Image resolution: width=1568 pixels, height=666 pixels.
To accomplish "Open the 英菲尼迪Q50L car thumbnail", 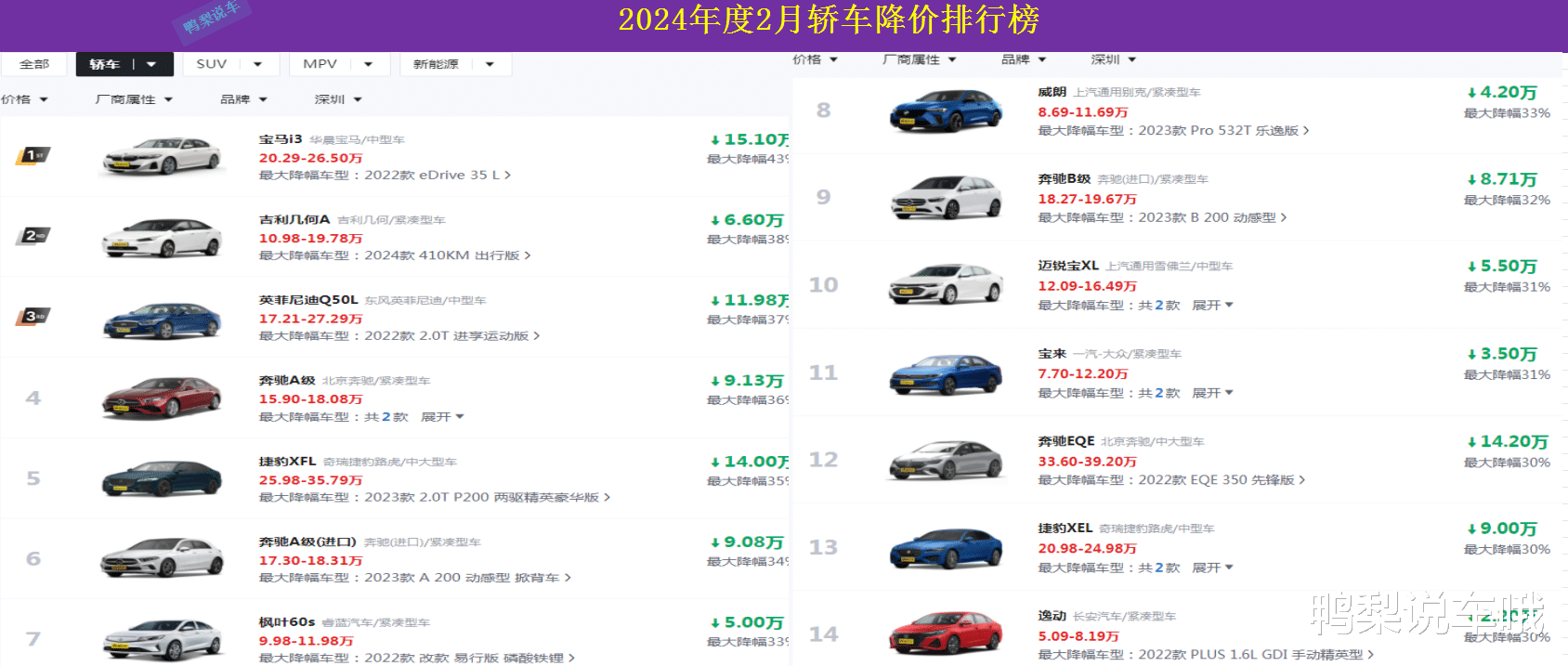I will point(163,319).
